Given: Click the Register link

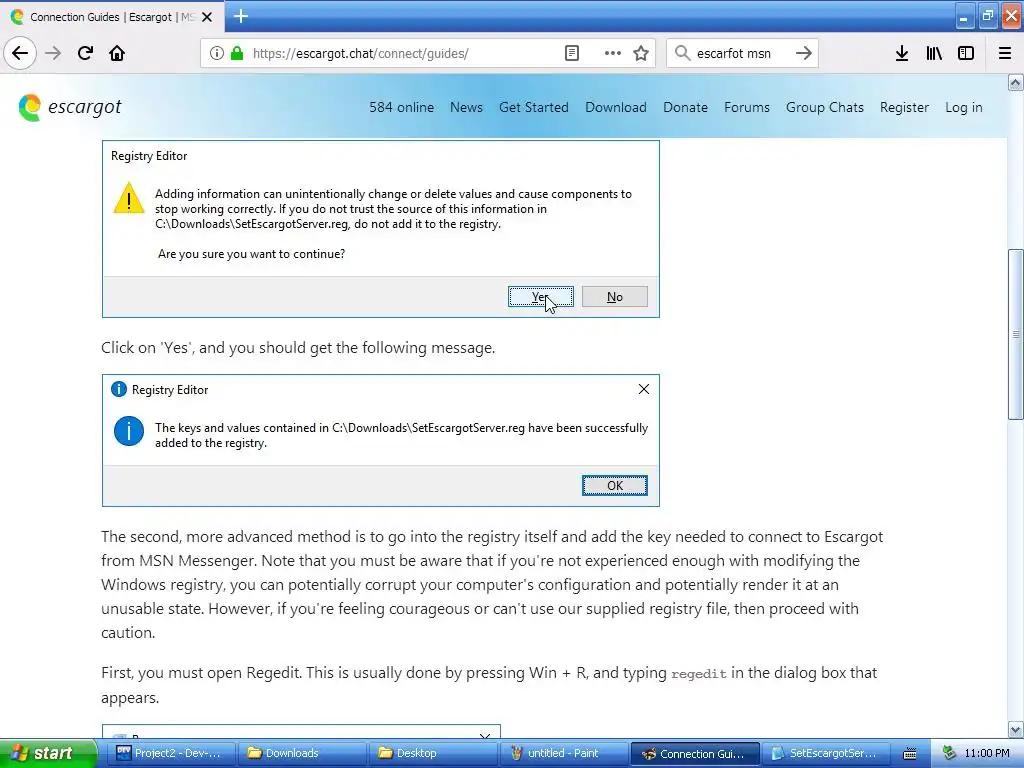Looking at the screenshot, I should (x=904, y=107).
